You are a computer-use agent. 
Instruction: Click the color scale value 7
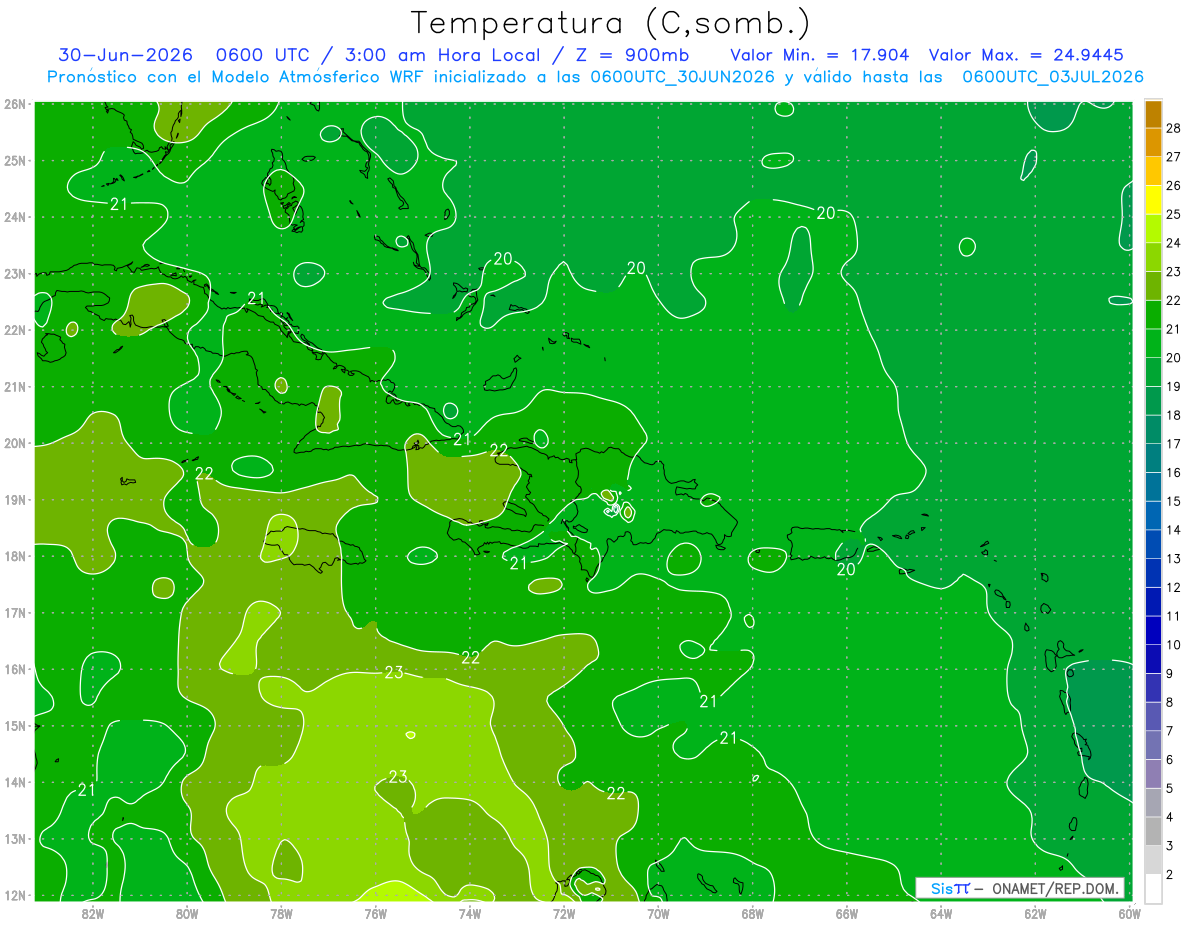point(1170,731)
